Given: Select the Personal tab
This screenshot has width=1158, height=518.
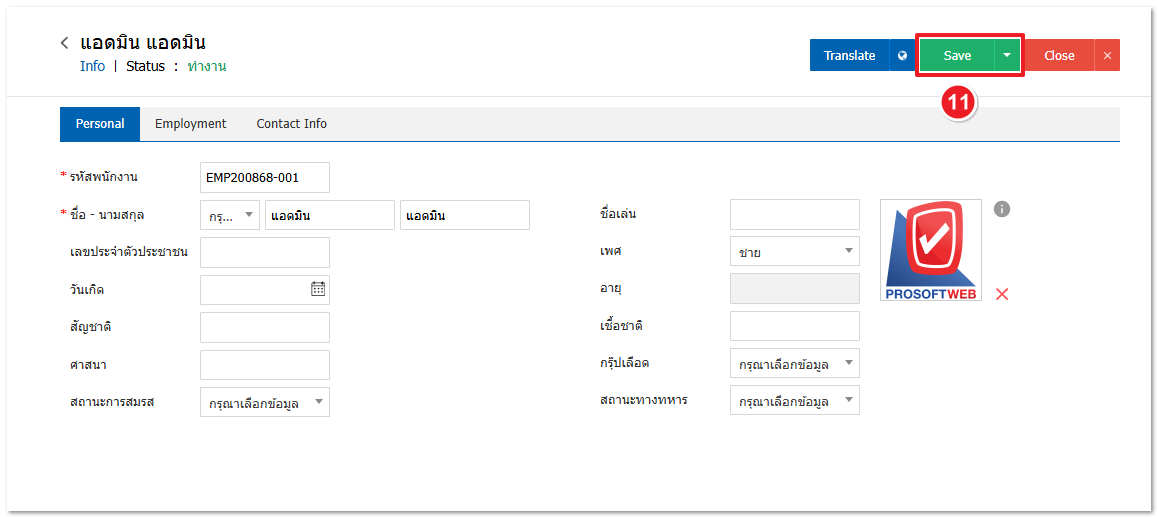Looking at the screenshot, I should (x=100, y=124).
